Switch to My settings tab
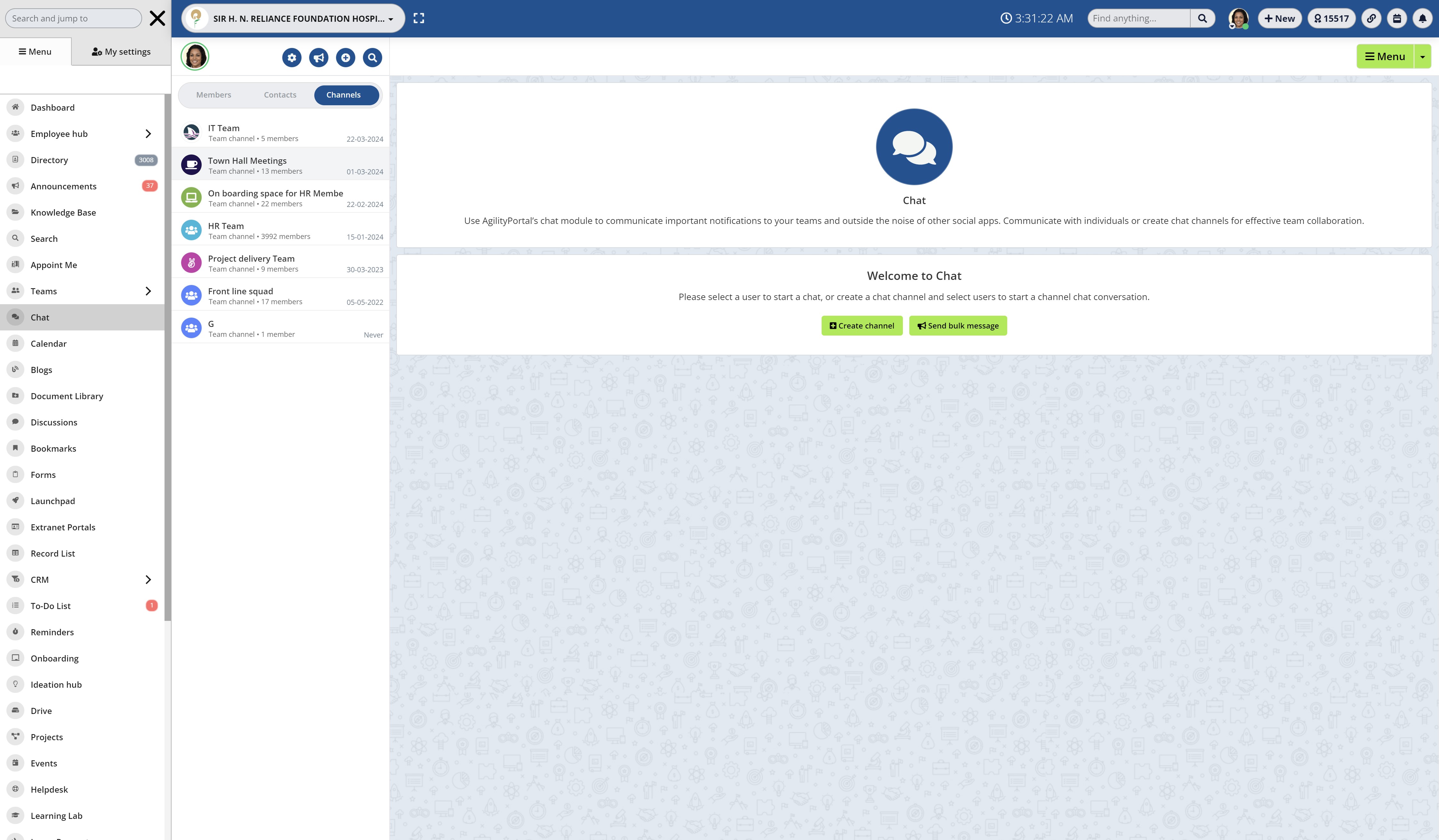The width and height of the screenshot is (1439, 840). 121,52
